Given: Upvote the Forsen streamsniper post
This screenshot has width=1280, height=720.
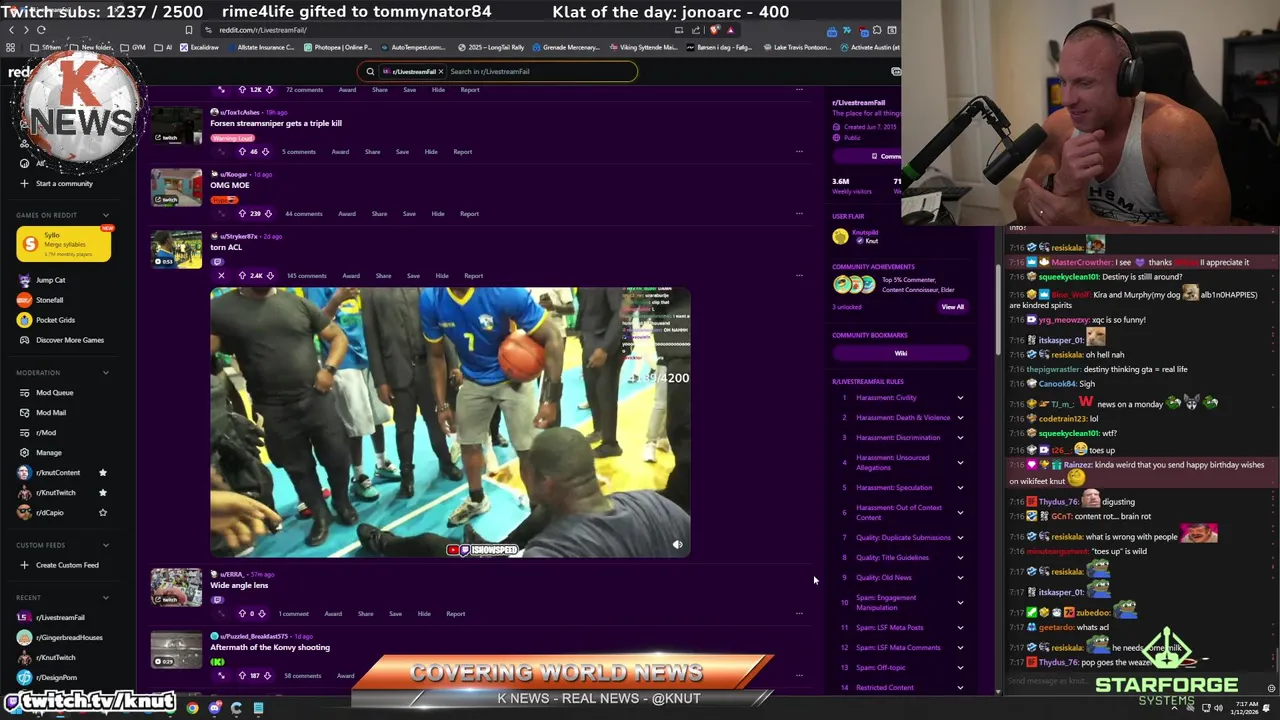Looking at the screenshot, I should 242,151.
